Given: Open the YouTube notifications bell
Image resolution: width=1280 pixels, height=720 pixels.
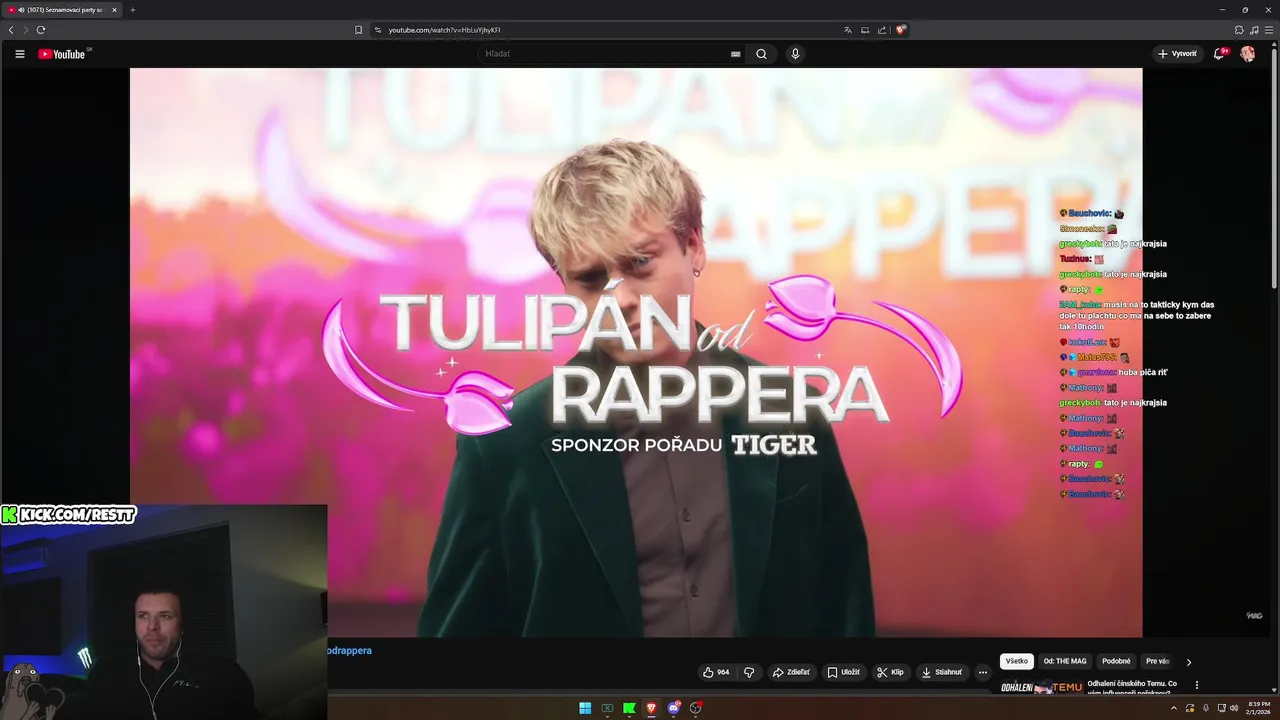Looking at the screenshot, I should (x=1219, y=54).
